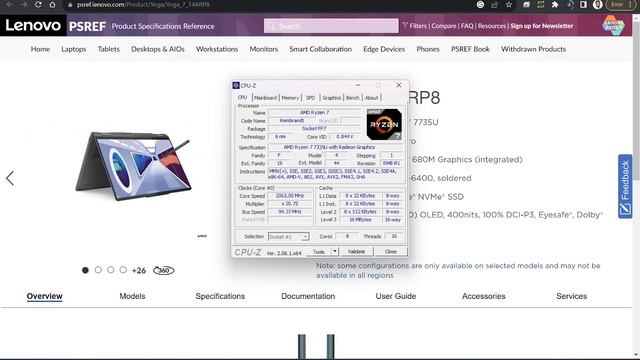The image size is (640, 360).
Task: Click the search magnifier icon
Action: point(270,26)
